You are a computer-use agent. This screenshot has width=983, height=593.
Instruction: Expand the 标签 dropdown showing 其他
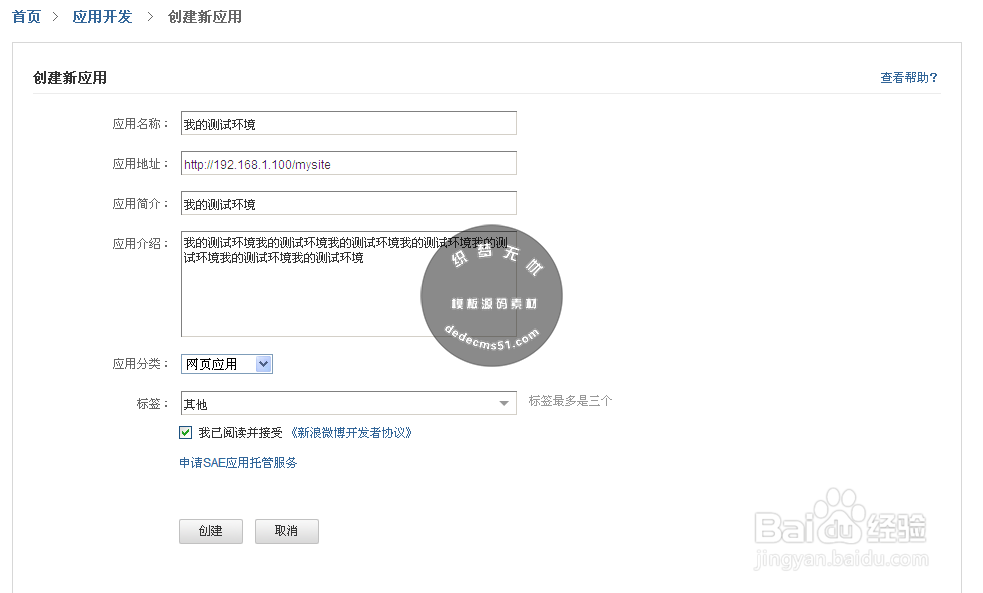click(348, 402)
